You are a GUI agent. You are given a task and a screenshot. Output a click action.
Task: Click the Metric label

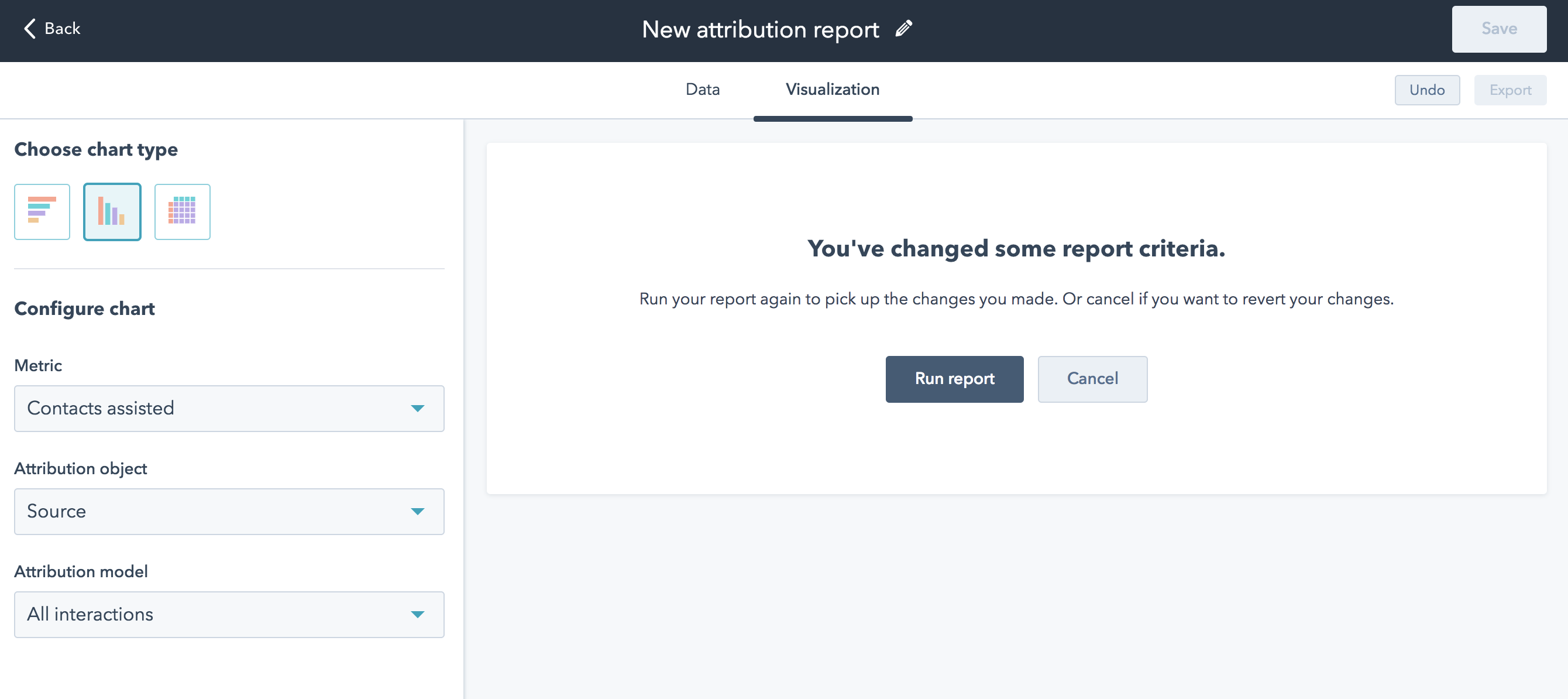pyautogui.click(x=38, y=365)
